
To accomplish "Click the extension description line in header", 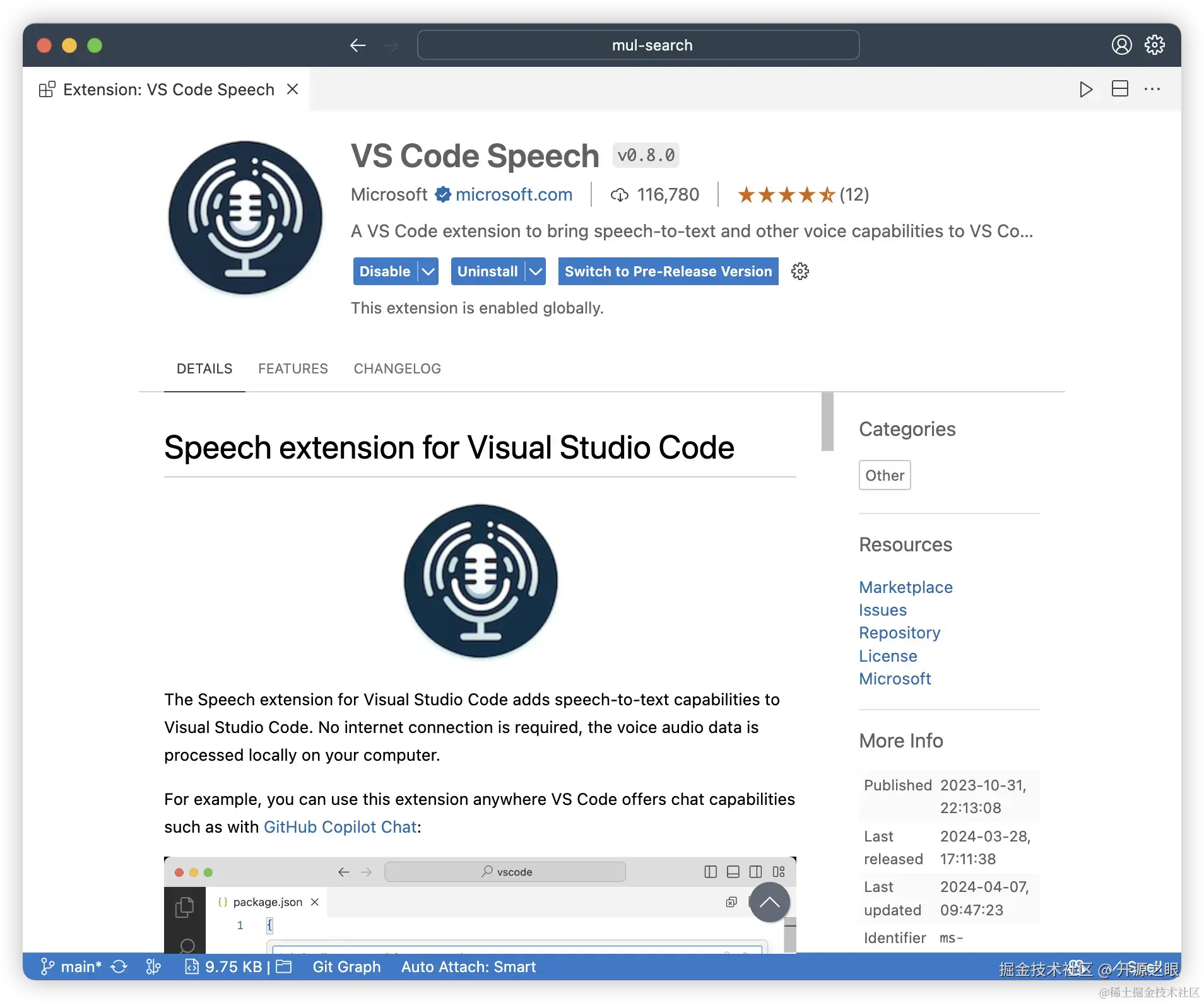I will click(692, 231).
